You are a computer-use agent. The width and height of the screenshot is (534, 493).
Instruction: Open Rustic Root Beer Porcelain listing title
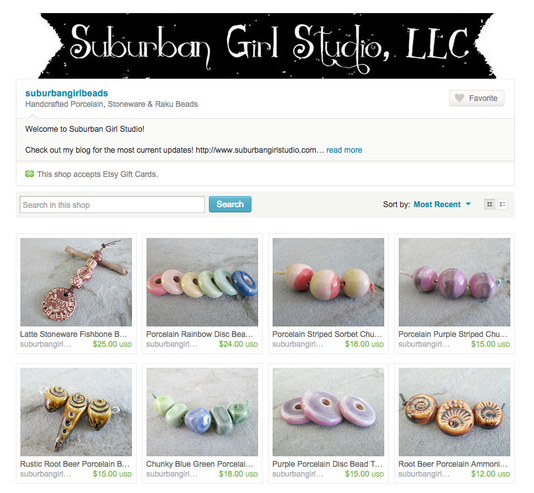tap(75, 464)
